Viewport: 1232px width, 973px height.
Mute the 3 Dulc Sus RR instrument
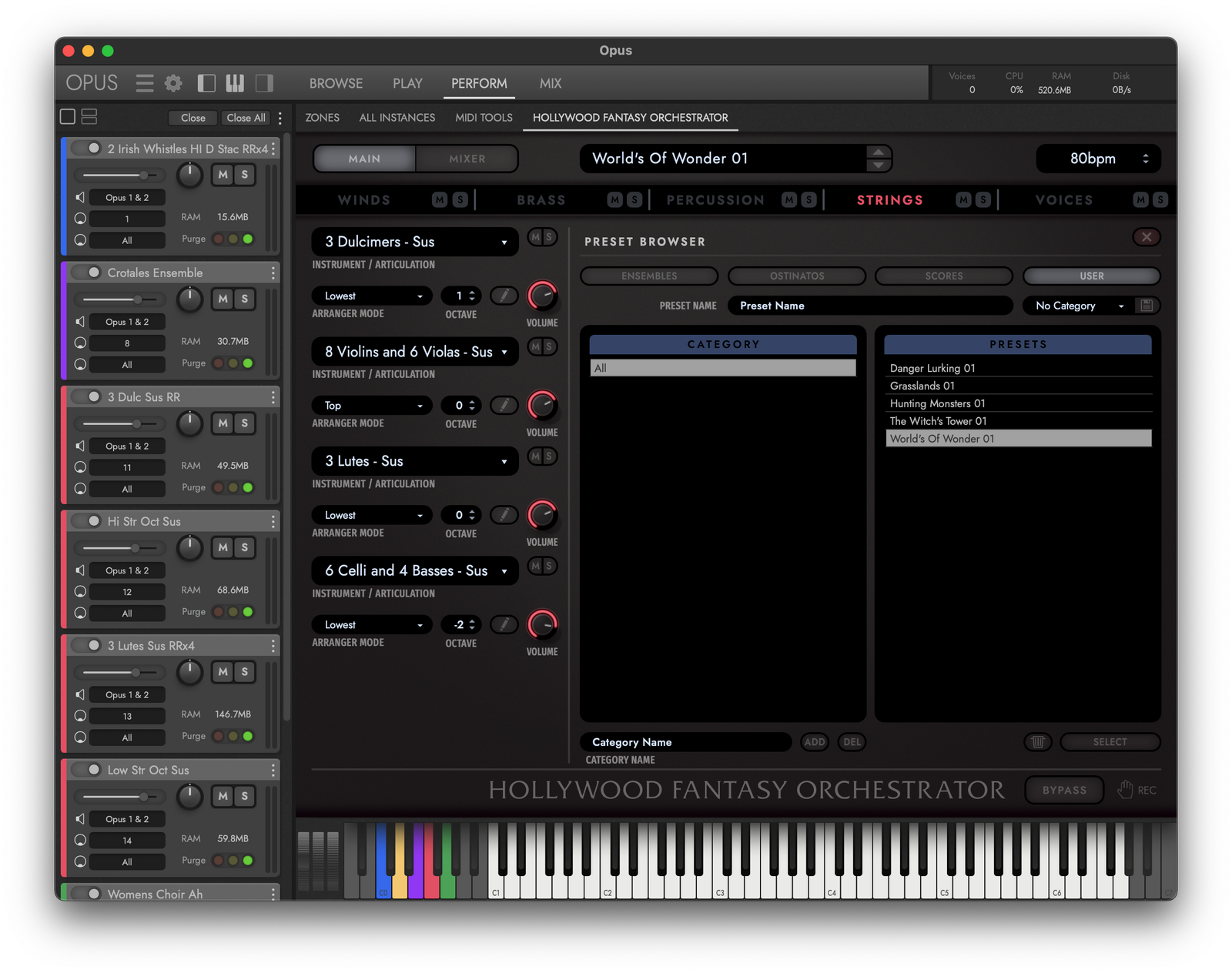tap(223, 423)
